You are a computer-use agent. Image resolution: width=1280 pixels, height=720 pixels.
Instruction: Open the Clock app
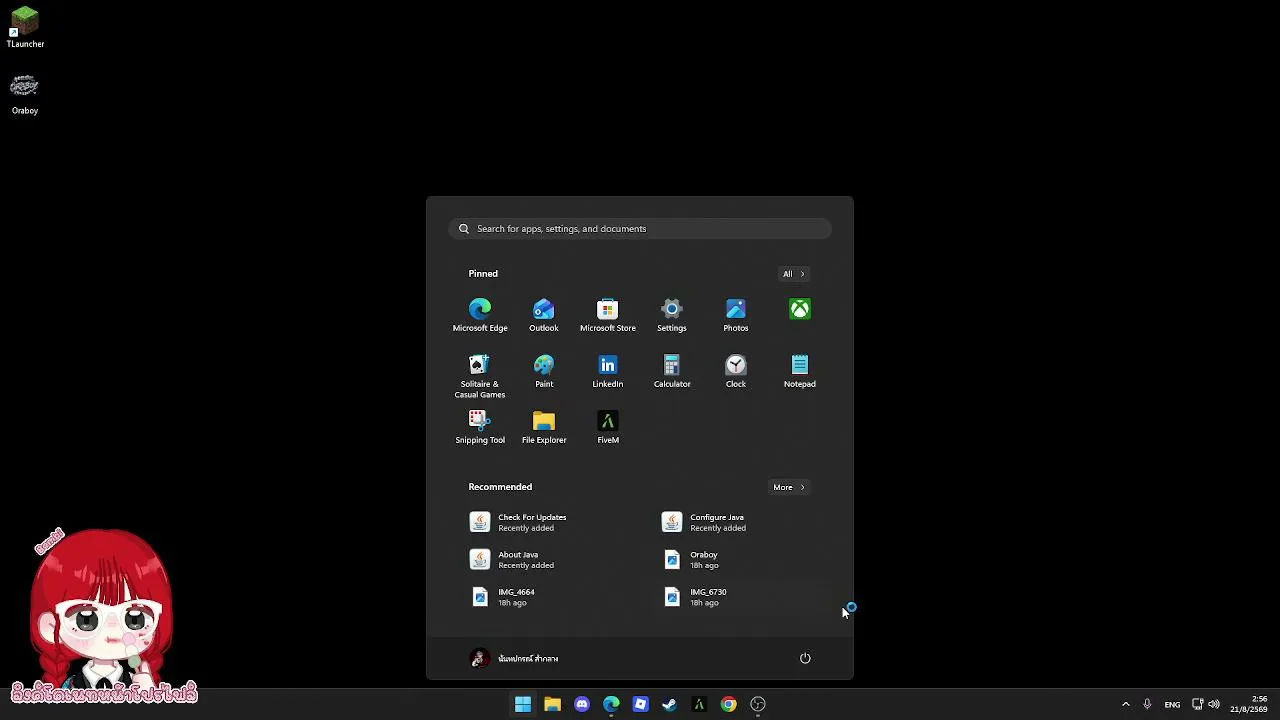point(736,370)
